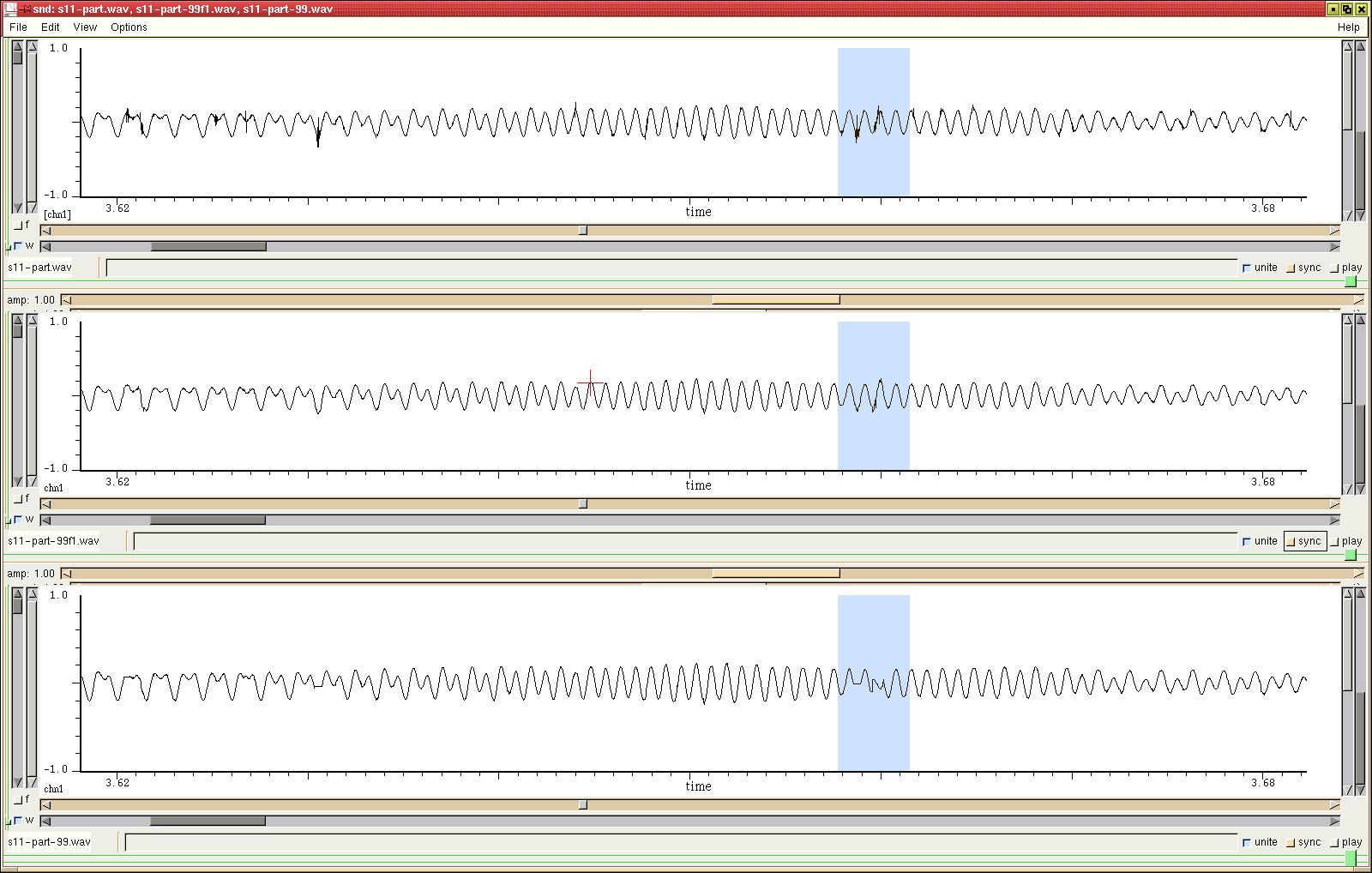Click right arrow of s11-part-99f1.wav gray position scrollbar
The image size is (1372, 873).
(1334, 521)
